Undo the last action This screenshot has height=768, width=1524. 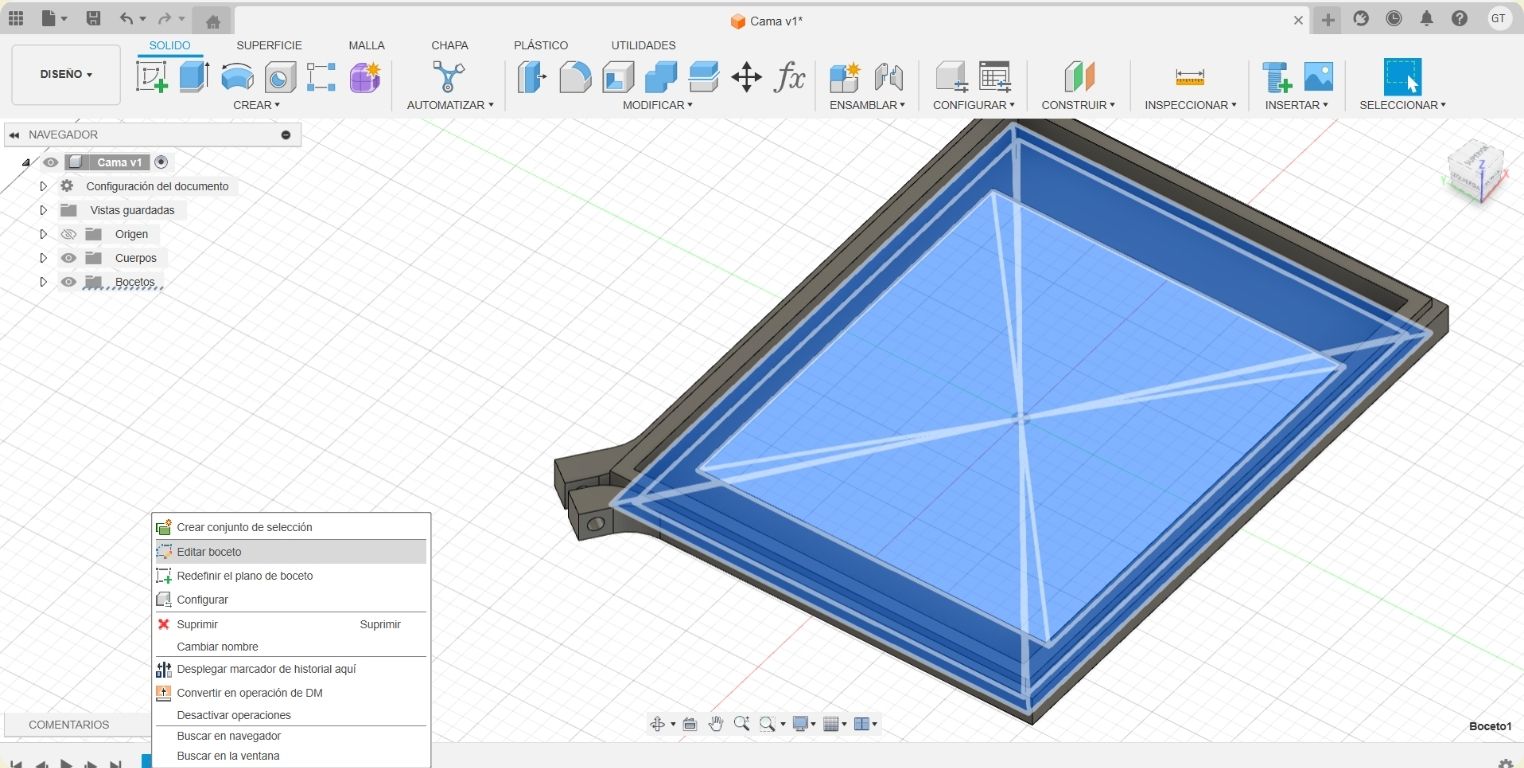(x=126, y=19)
